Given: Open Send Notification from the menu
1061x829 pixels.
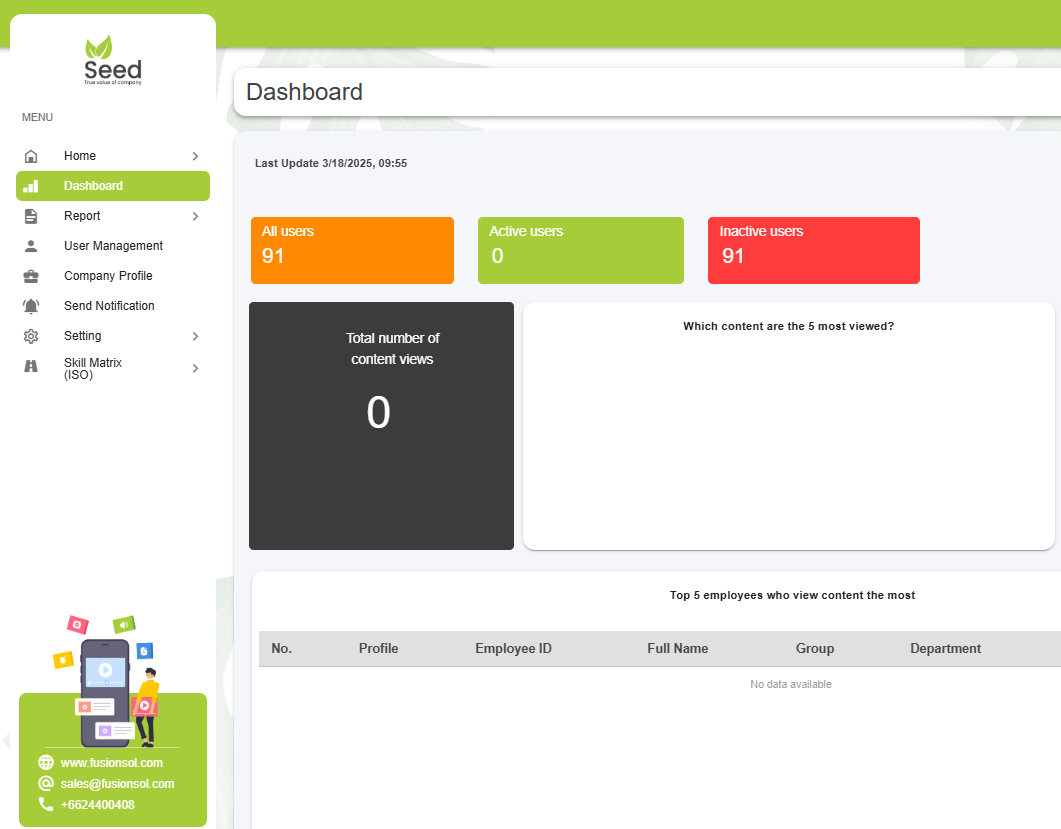Looking at the screenshot, I should (109, 306).
